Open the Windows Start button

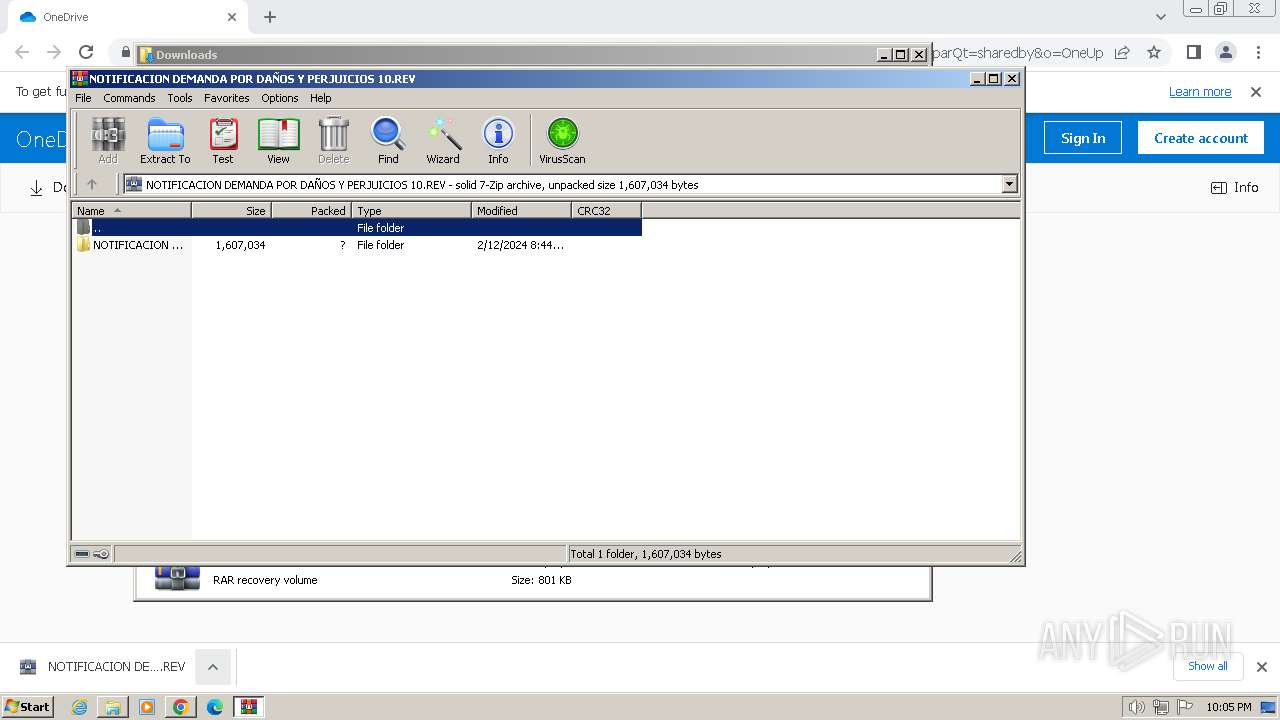coord(28,707)
